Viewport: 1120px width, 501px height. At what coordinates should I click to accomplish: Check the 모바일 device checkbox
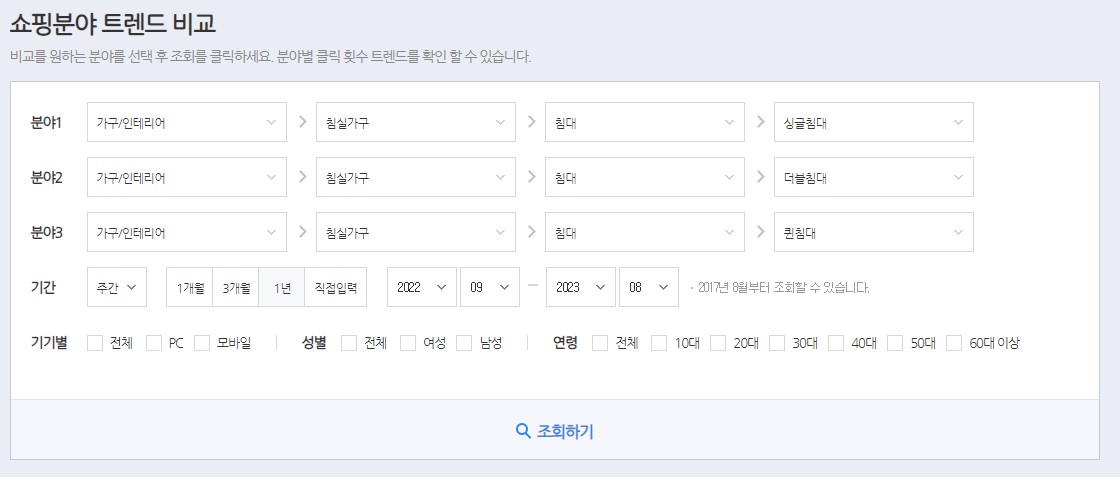click(202, 343)
